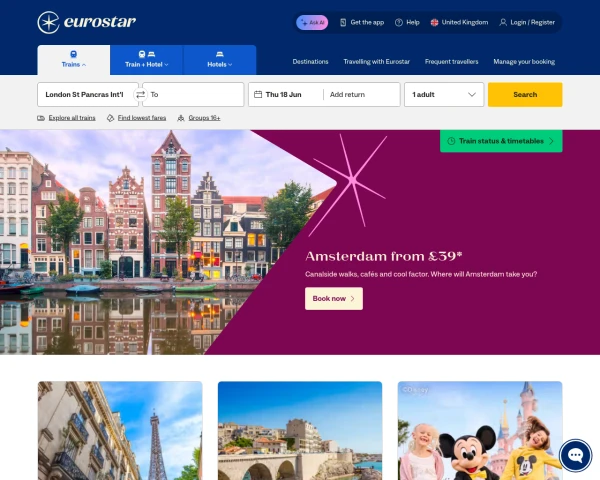Open the Ask AI assistant button

pos(312,23)
